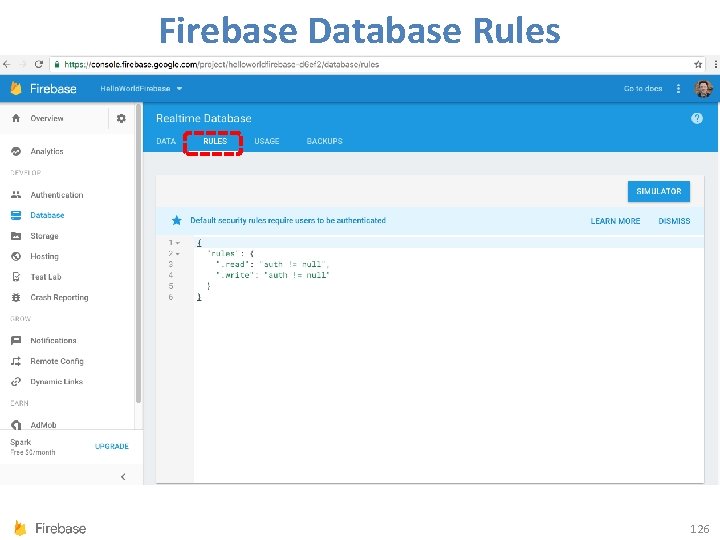This screenshot has height=540, width=720.
Task: Switch to the USAGE tab
Action: tap(267, 141)
